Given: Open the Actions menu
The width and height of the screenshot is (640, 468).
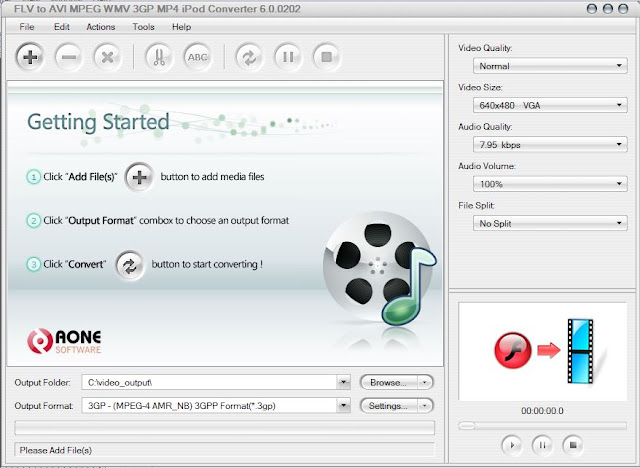Looking at the screenshot, I should click(100, 27).
